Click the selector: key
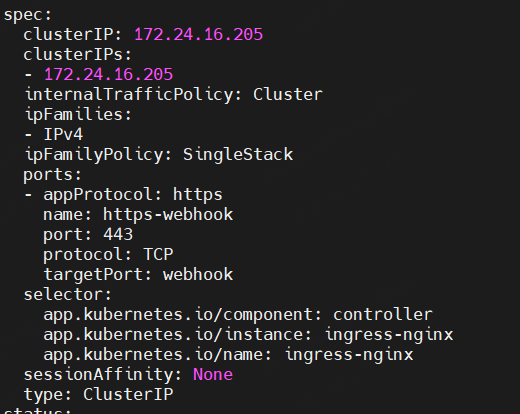 coord(67,294)
